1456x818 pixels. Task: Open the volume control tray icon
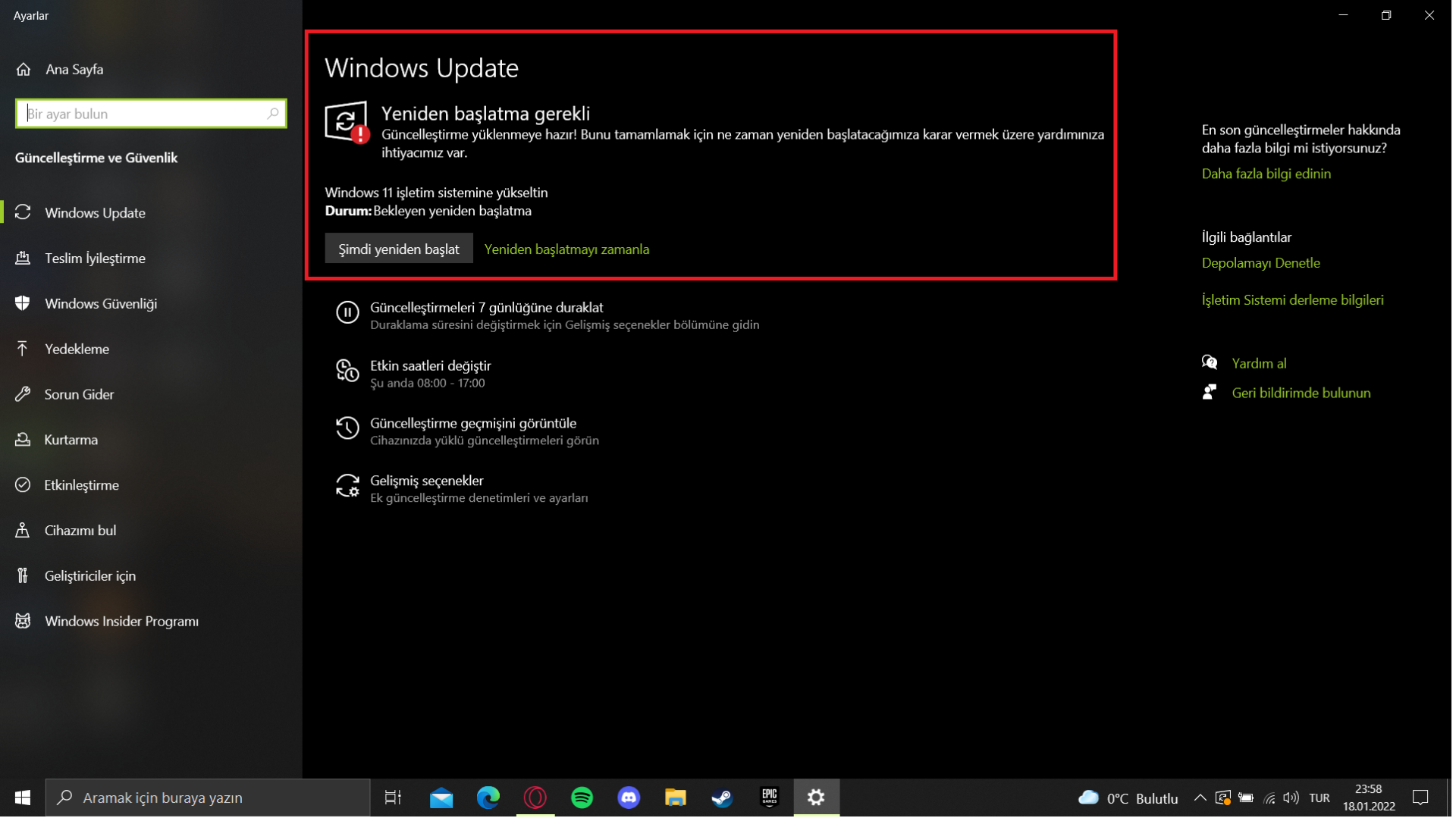pyautogui.click(x=1294, y=799)
